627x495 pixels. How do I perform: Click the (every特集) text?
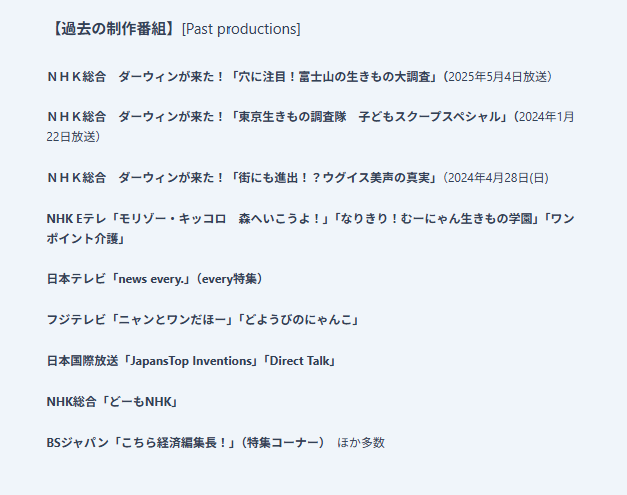(230, 279)
